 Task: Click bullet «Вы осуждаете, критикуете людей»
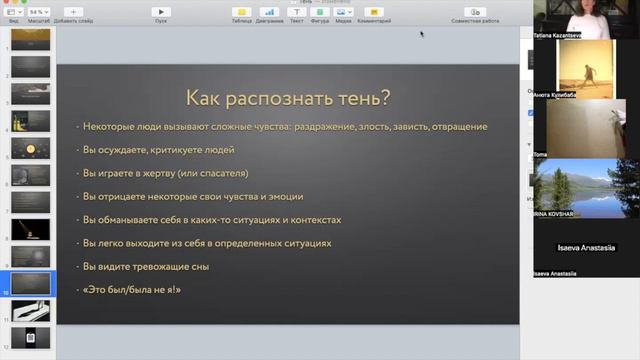[x=159, y=150]
